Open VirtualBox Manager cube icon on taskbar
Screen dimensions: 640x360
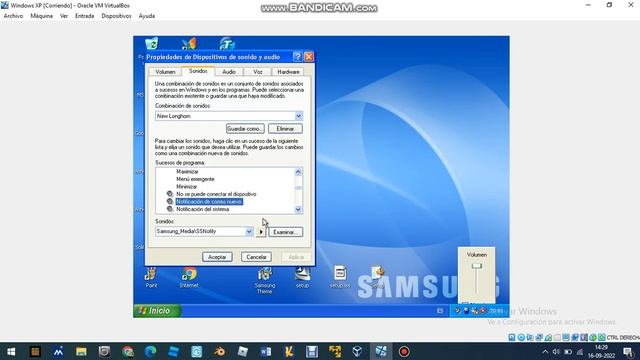358,351
